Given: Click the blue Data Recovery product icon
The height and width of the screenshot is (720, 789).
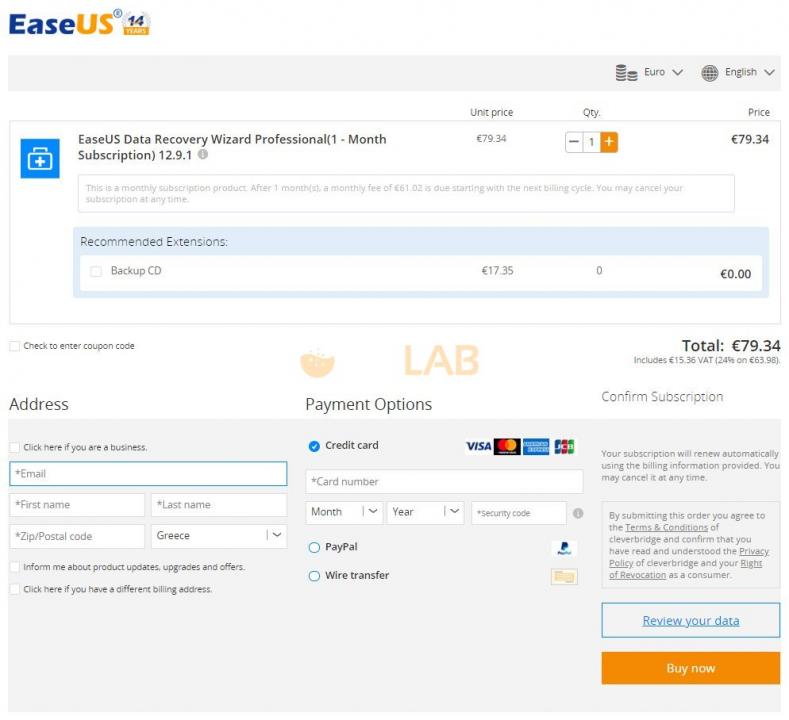Looking at the screenshot, I should point(40,158).
